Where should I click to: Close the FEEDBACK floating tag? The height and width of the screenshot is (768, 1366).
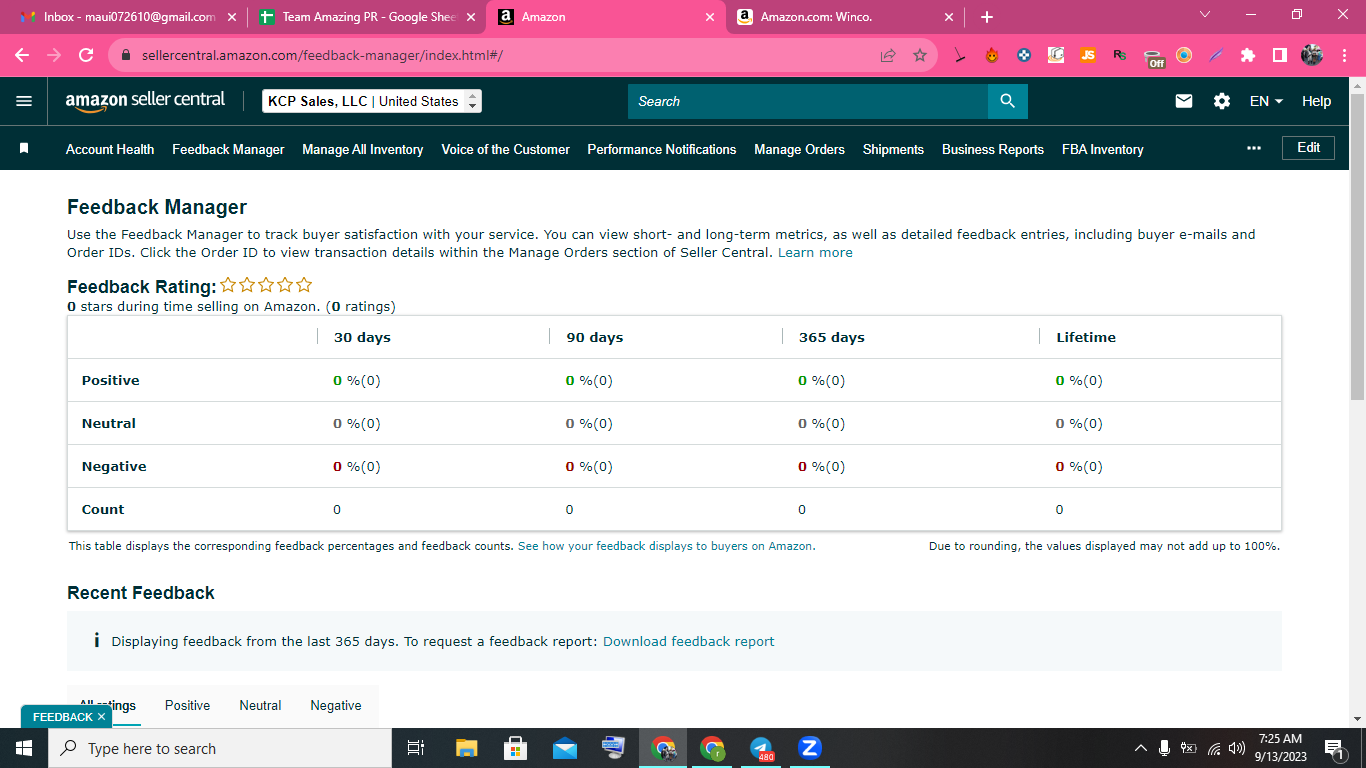point(101,717)
